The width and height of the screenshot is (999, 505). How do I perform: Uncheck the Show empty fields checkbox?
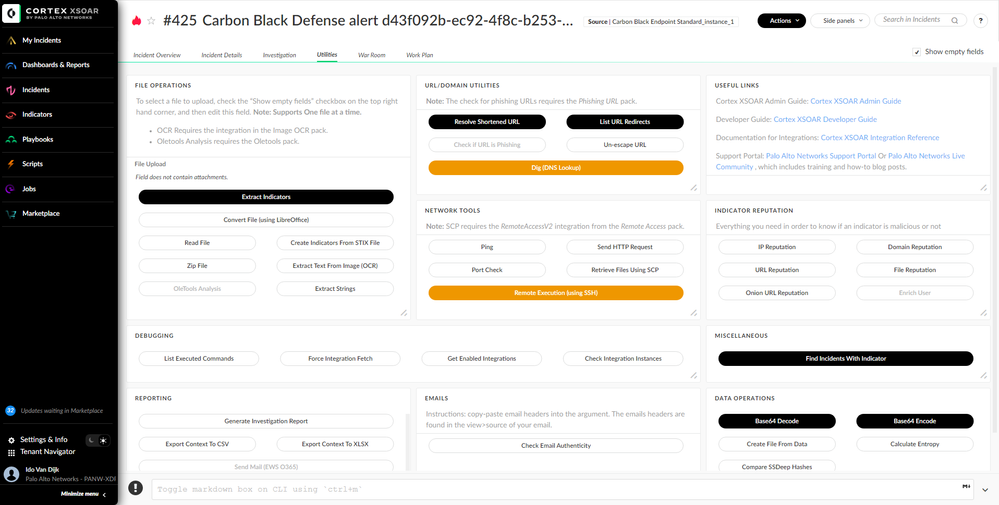pyautogui.click(x=917, y=52)
